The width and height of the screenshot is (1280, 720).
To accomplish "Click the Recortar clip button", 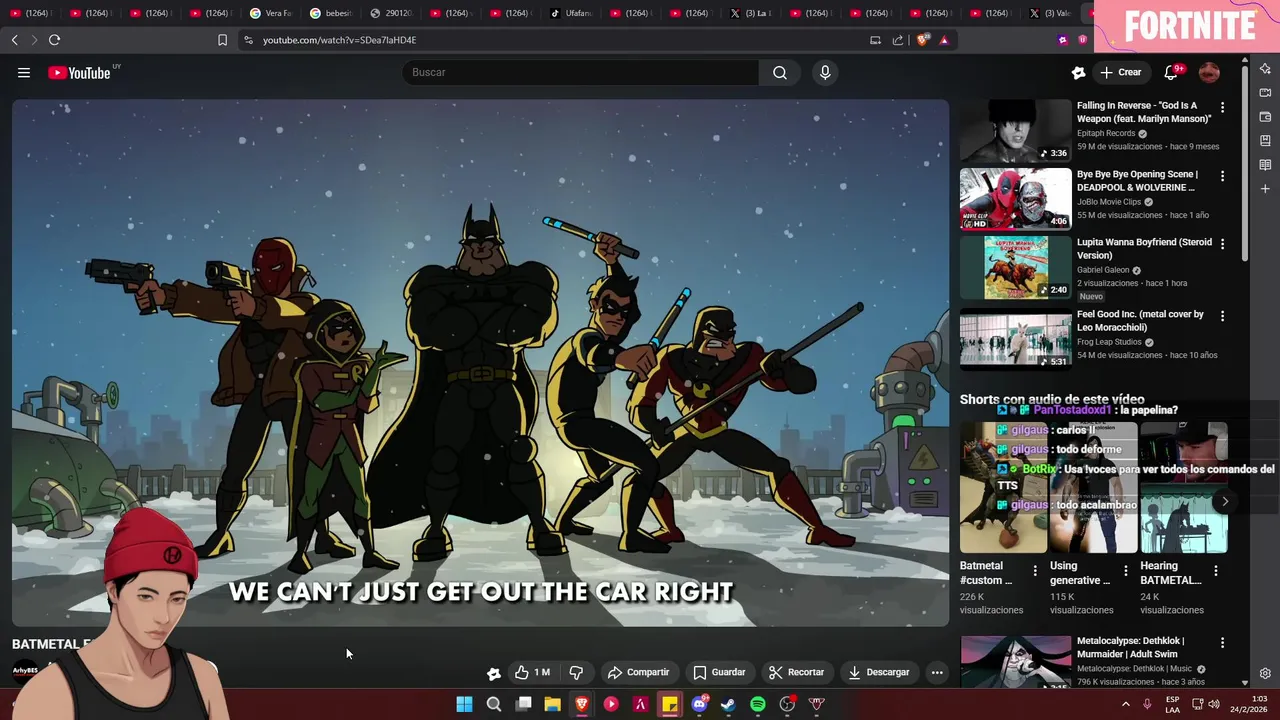I will click(x=796, y=672).
